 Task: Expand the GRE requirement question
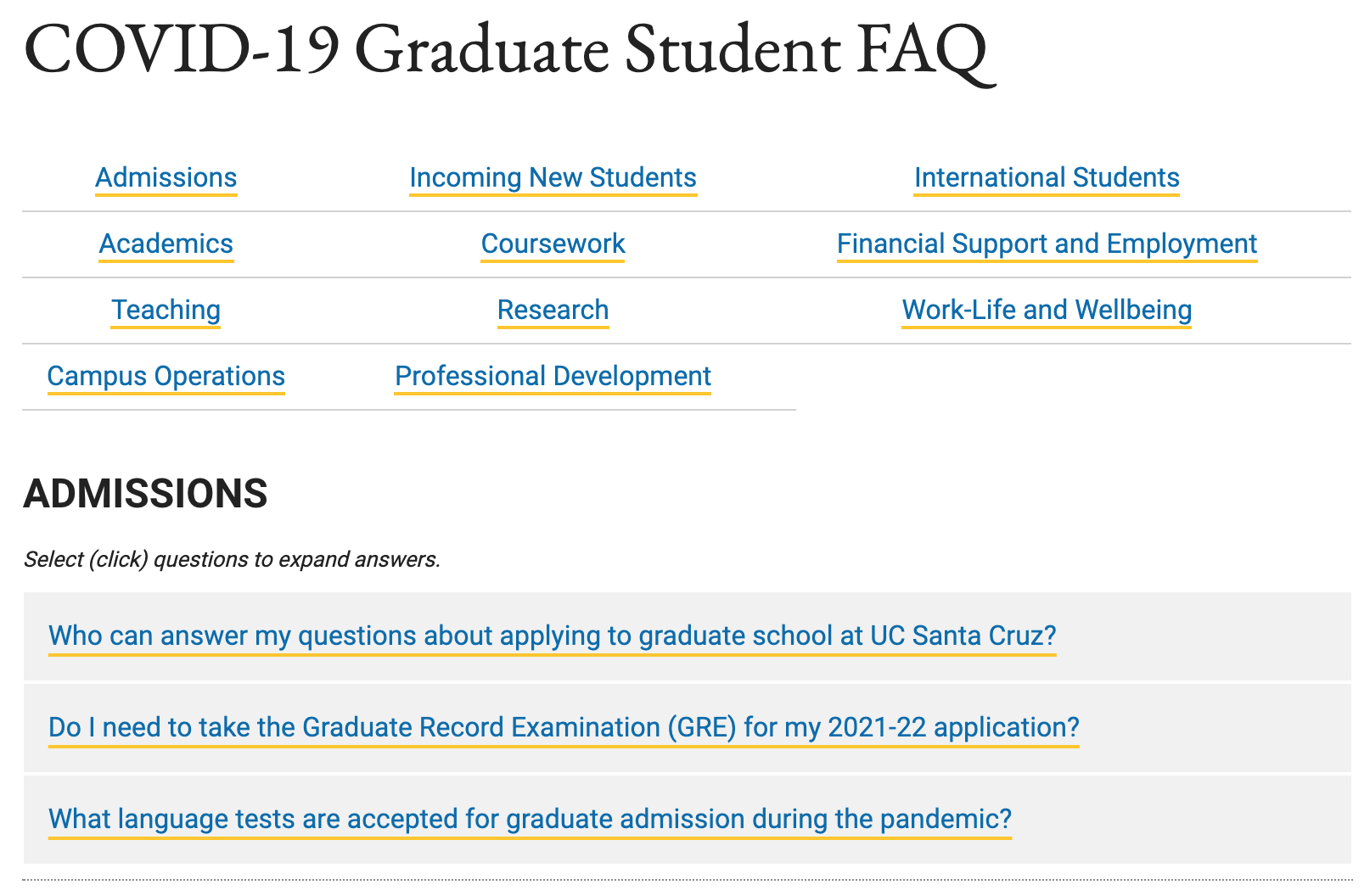coord(564,727)
